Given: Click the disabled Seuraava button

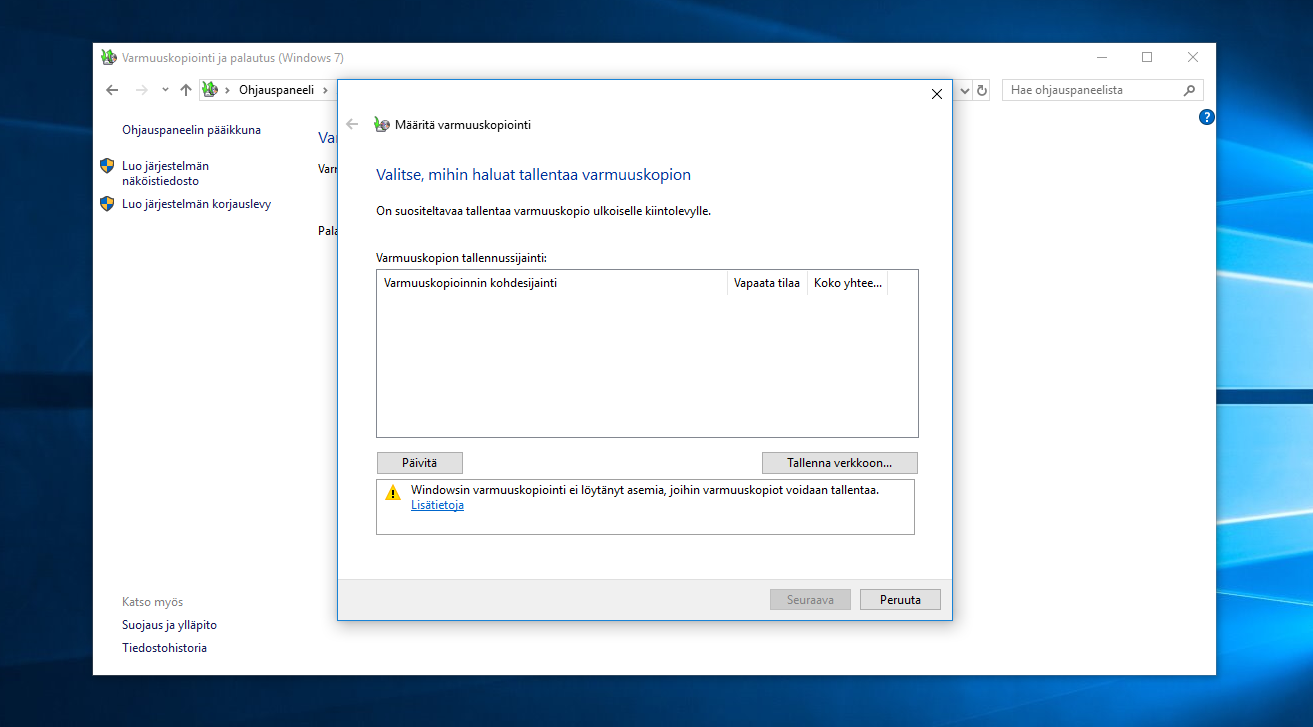Looking at the screenshot, I should coord(810,600).
